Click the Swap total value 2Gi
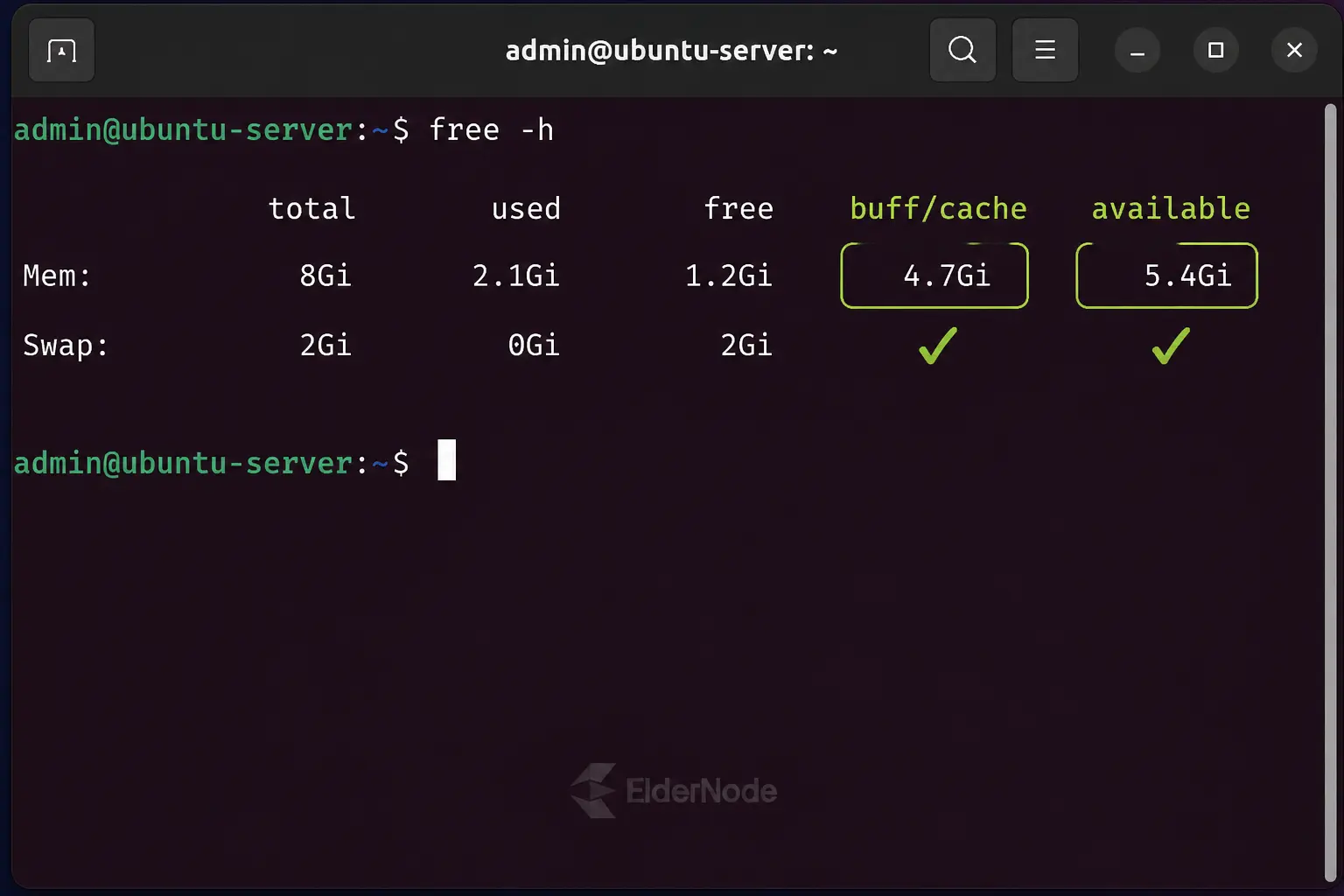 (325, 346)
